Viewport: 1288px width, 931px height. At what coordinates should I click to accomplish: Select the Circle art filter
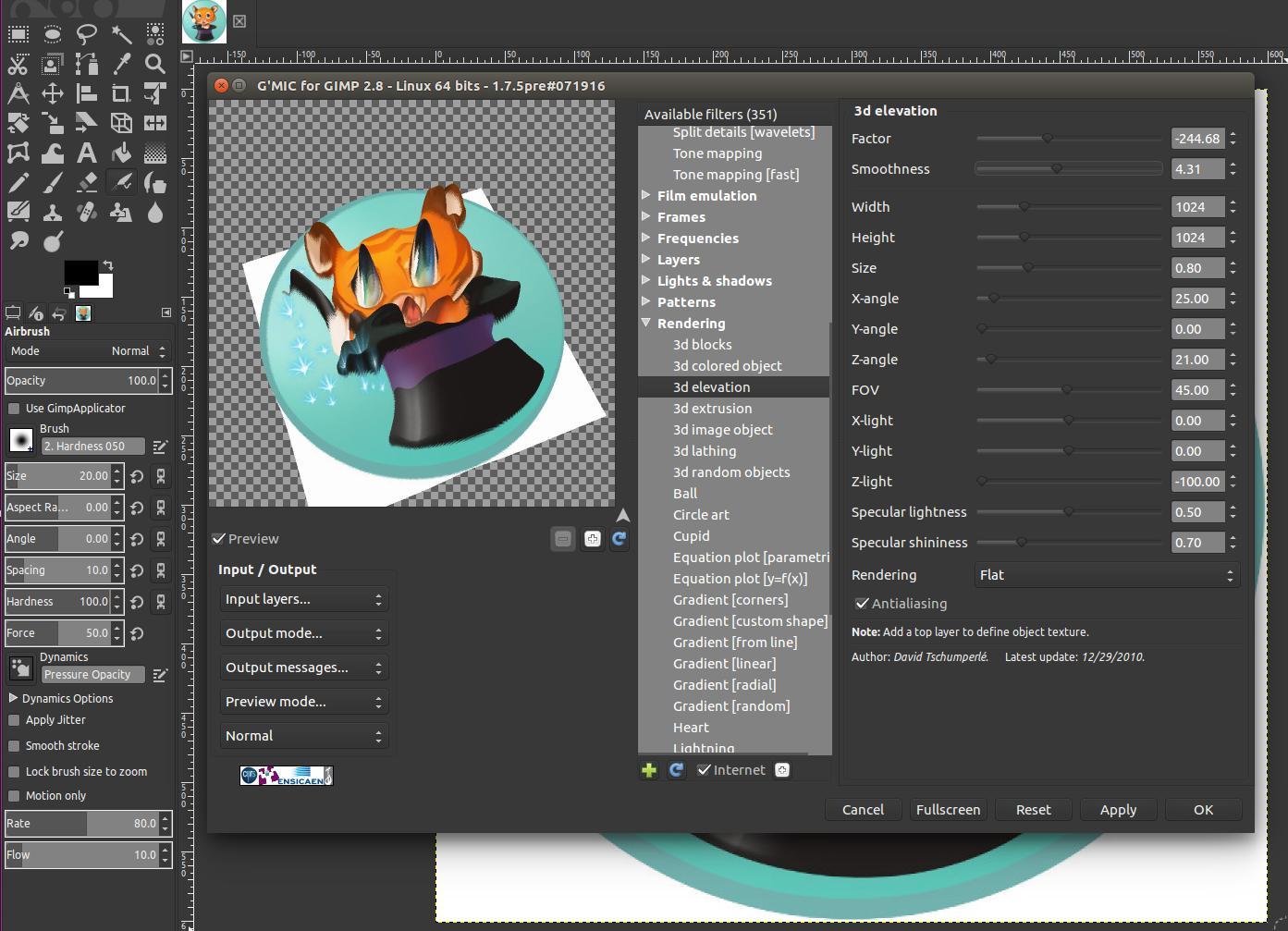click(x=701, y=515)
